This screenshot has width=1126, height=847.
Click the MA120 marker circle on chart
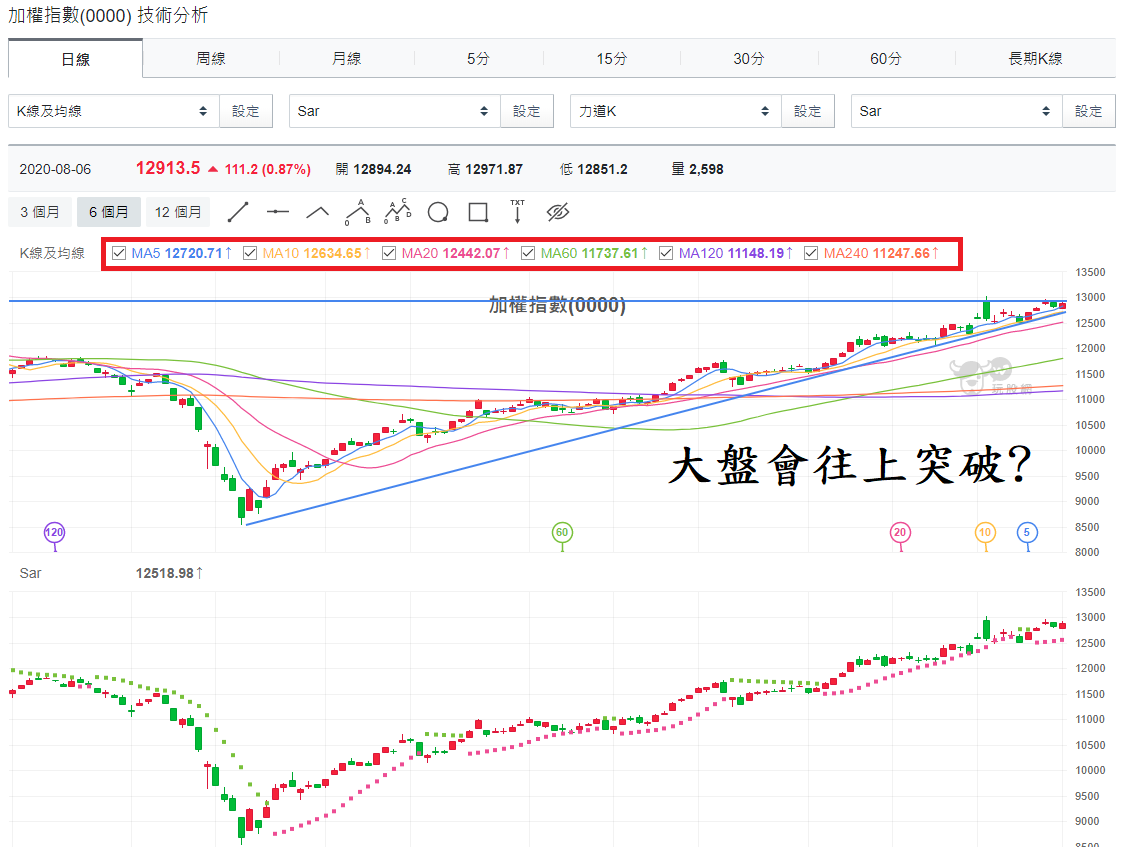55,532
